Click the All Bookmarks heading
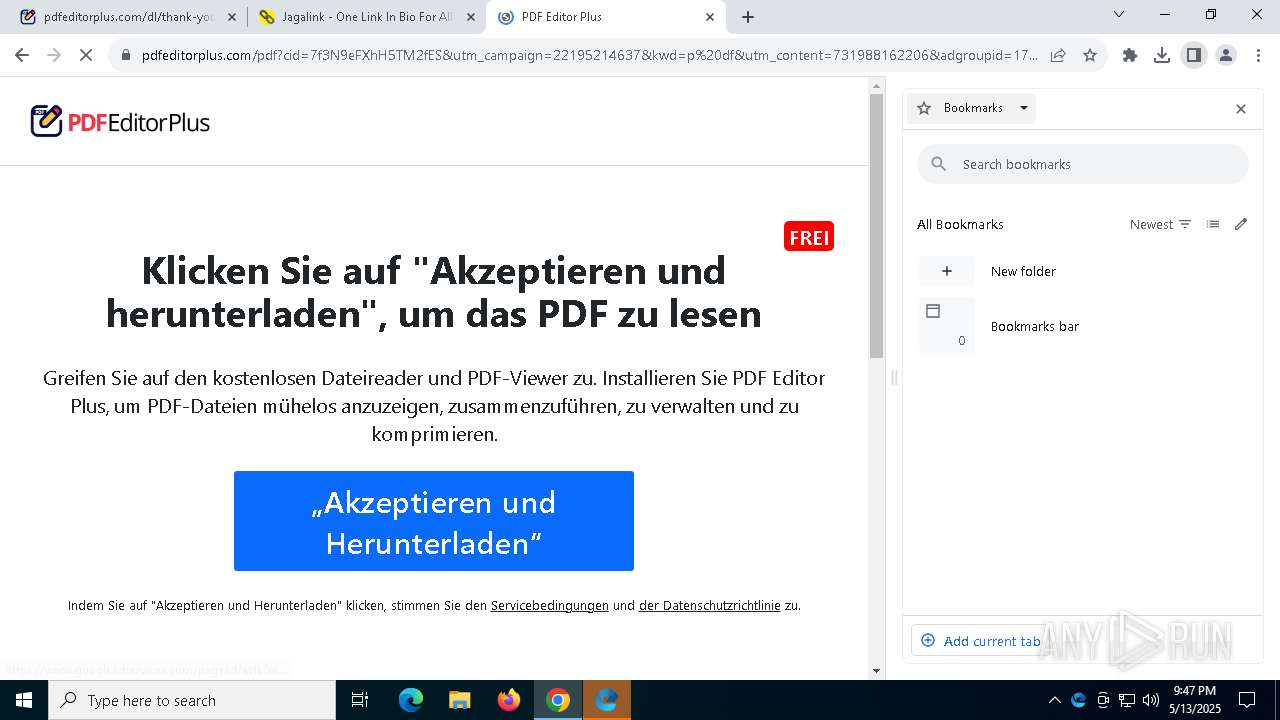The width and height of the screenshot is (1280, 720). pos(960,224)
